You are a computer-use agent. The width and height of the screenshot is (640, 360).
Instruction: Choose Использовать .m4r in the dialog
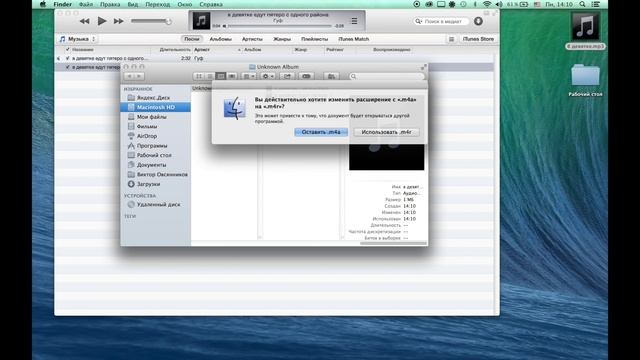pos(386,132)
